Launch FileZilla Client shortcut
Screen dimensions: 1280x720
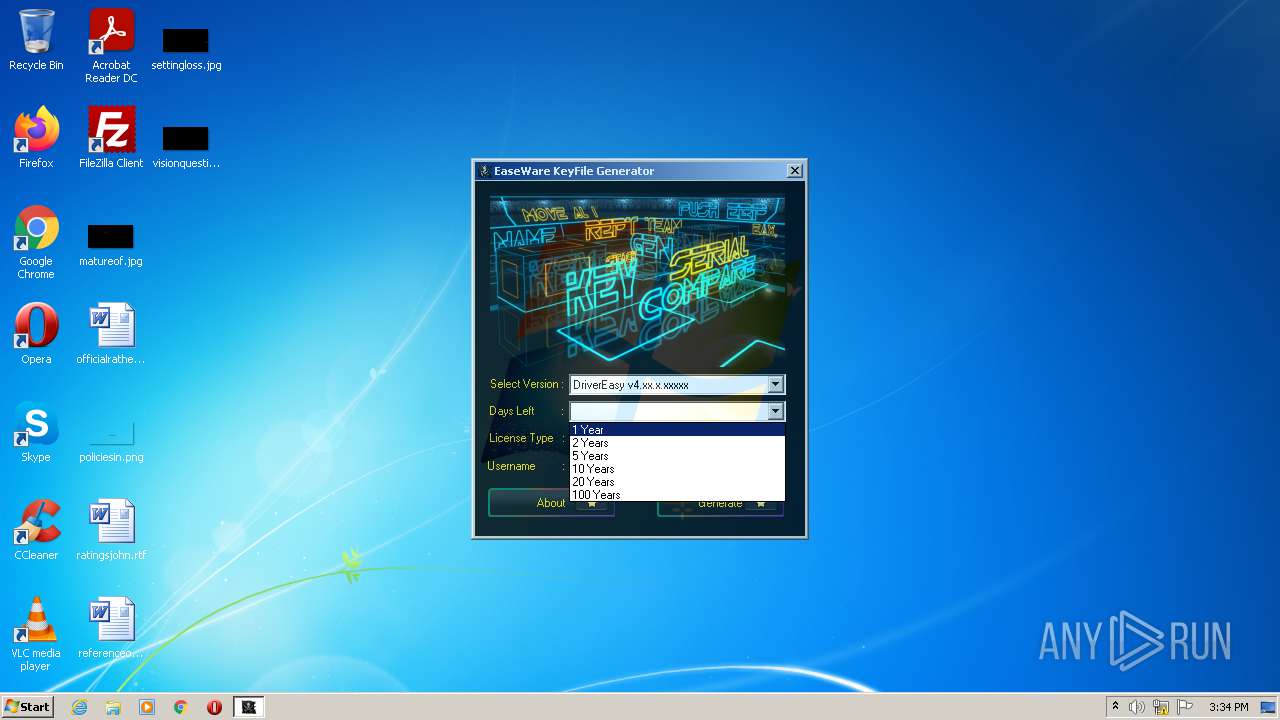pos(111,137)
